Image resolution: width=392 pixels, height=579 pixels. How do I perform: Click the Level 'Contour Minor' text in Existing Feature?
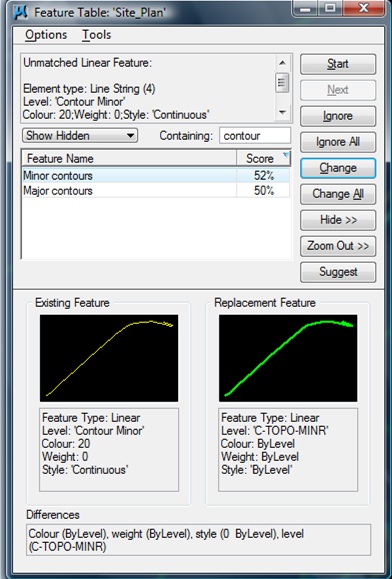pyautogui.click(x=93, y=431)
